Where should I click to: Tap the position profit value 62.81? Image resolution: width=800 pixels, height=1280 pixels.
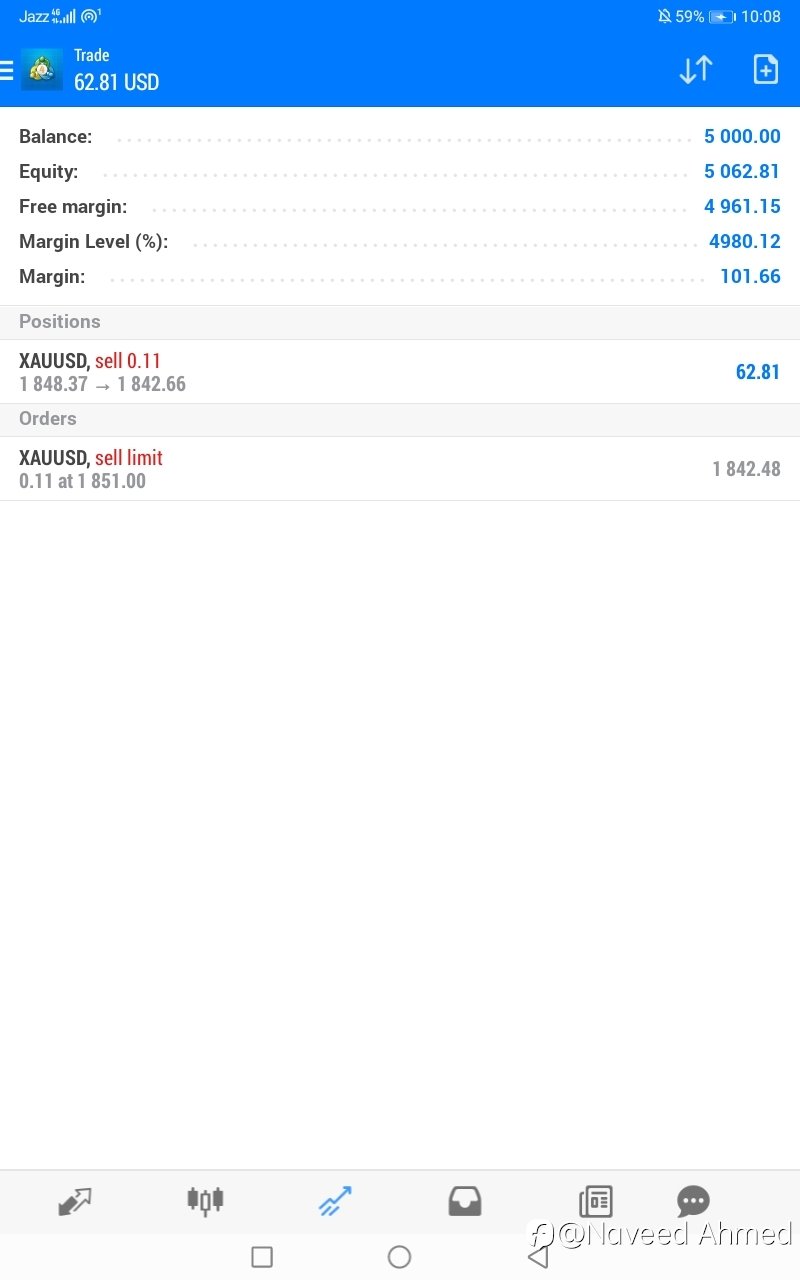click(x=758, y=372)
